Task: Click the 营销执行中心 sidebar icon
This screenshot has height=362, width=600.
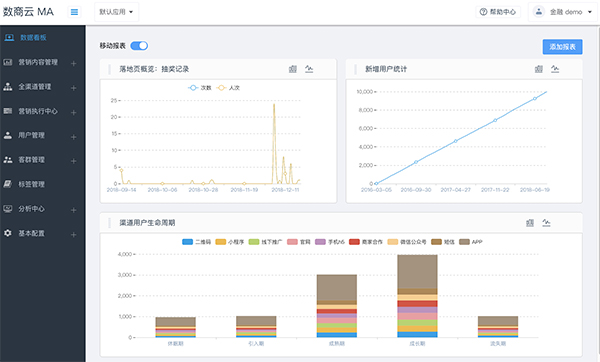Action: [8, 111]
